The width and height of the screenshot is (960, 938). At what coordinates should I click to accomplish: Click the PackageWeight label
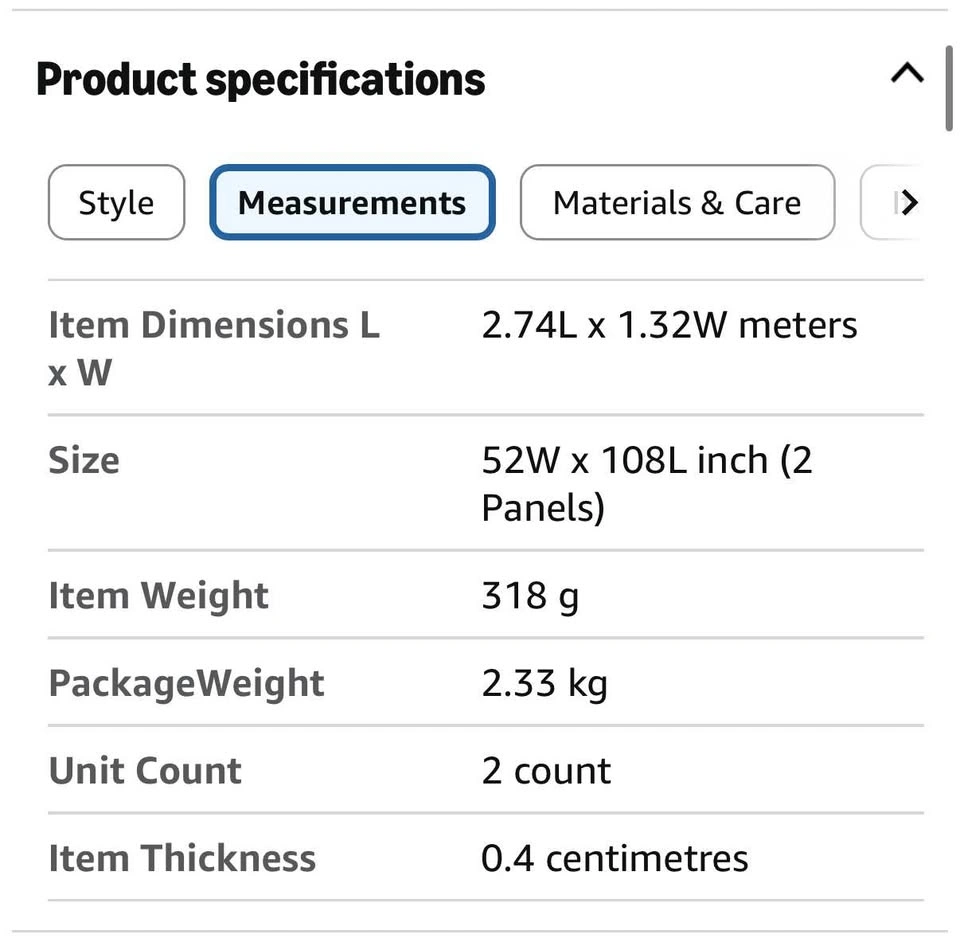(186, 683)
